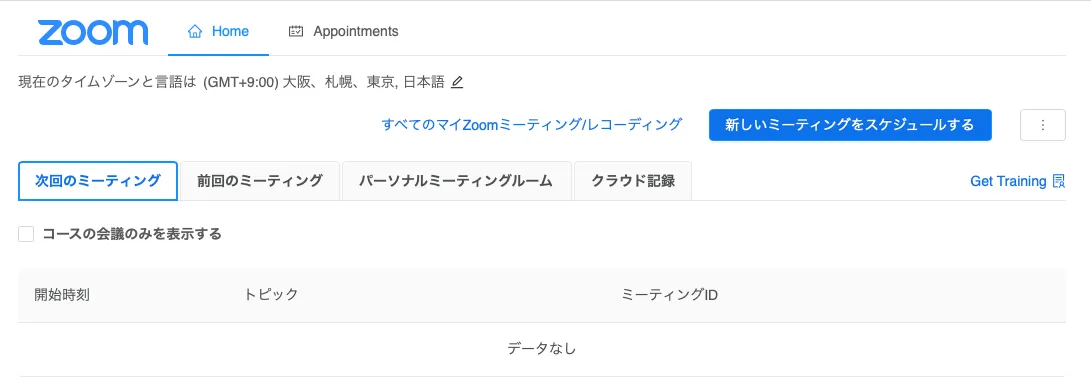
Task: Click the ミーティングID column header
Action: coord(669,295)
